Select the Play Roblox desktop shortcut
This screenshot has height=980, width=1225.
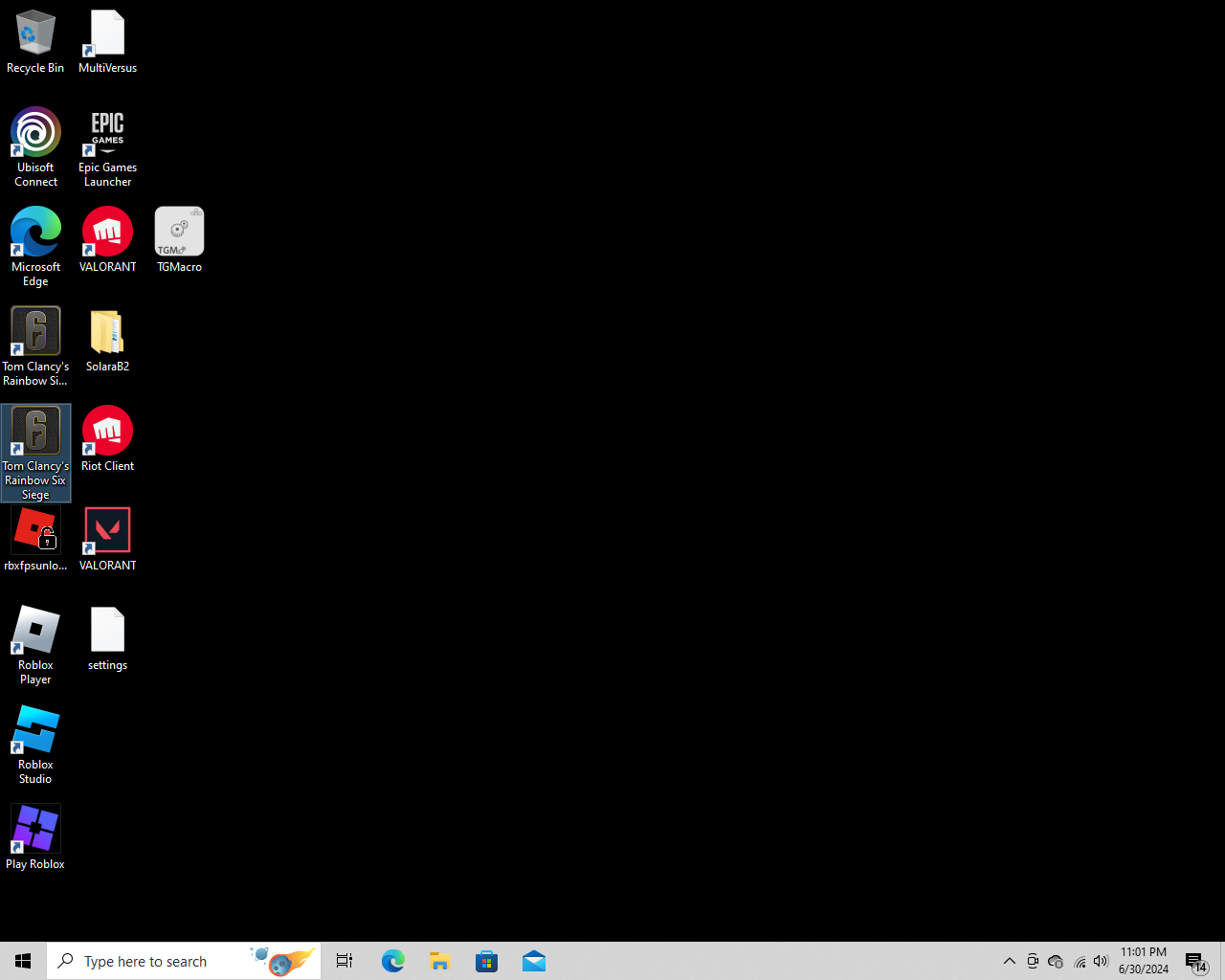point(35,837)
